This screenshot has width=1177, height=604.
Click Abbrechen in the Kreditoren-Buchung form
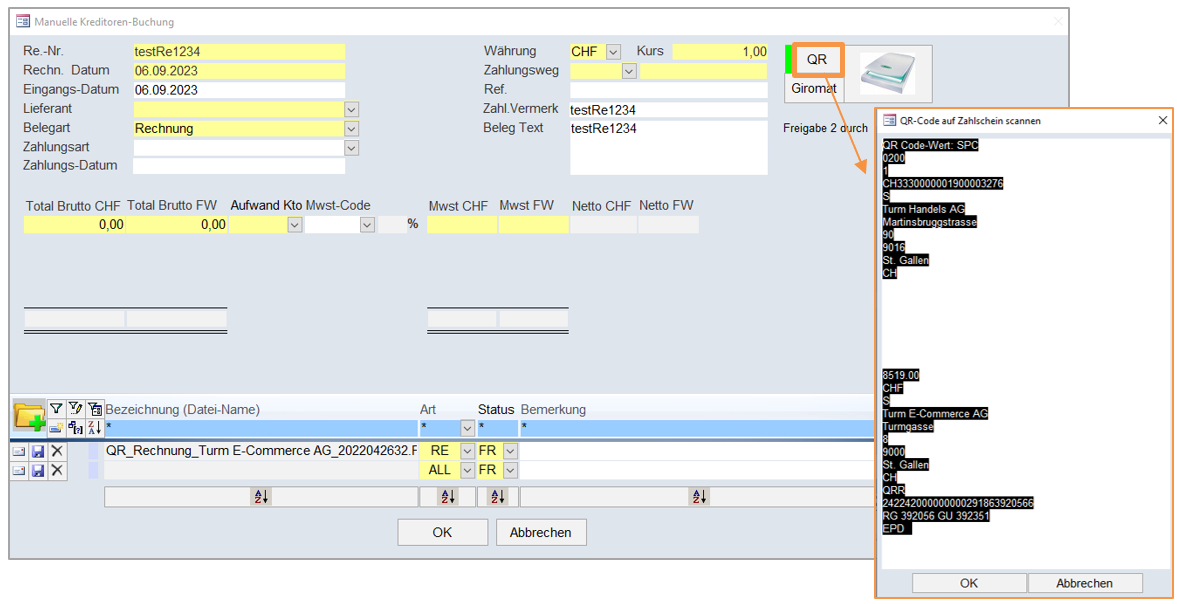point(540,532)
